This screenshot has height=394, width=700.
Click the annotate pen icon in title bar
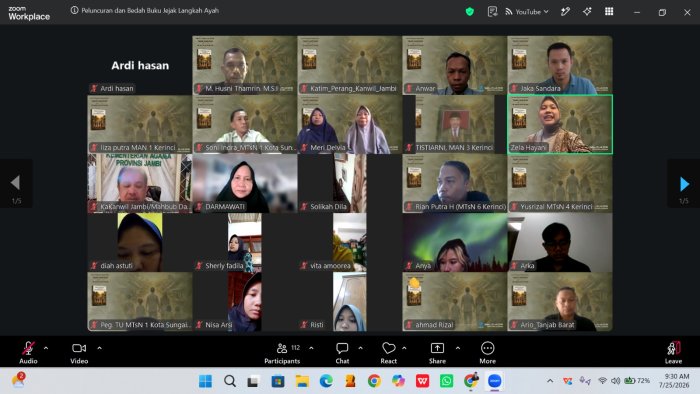(x=565, y=12)
